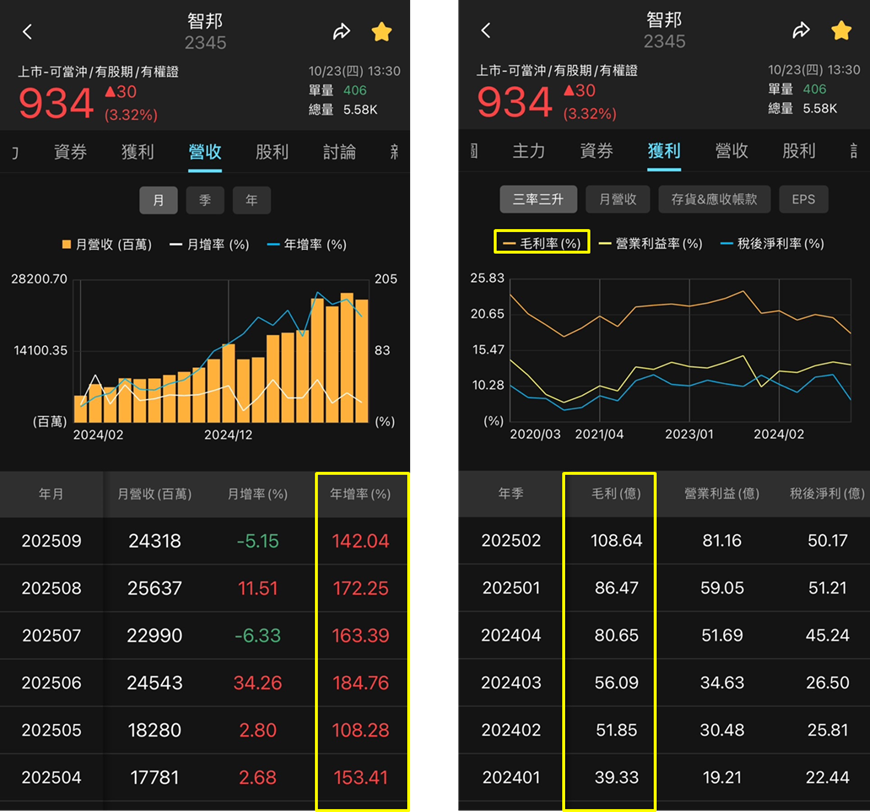
Task: Tap the back arrow on right screen
Action: 486,31
